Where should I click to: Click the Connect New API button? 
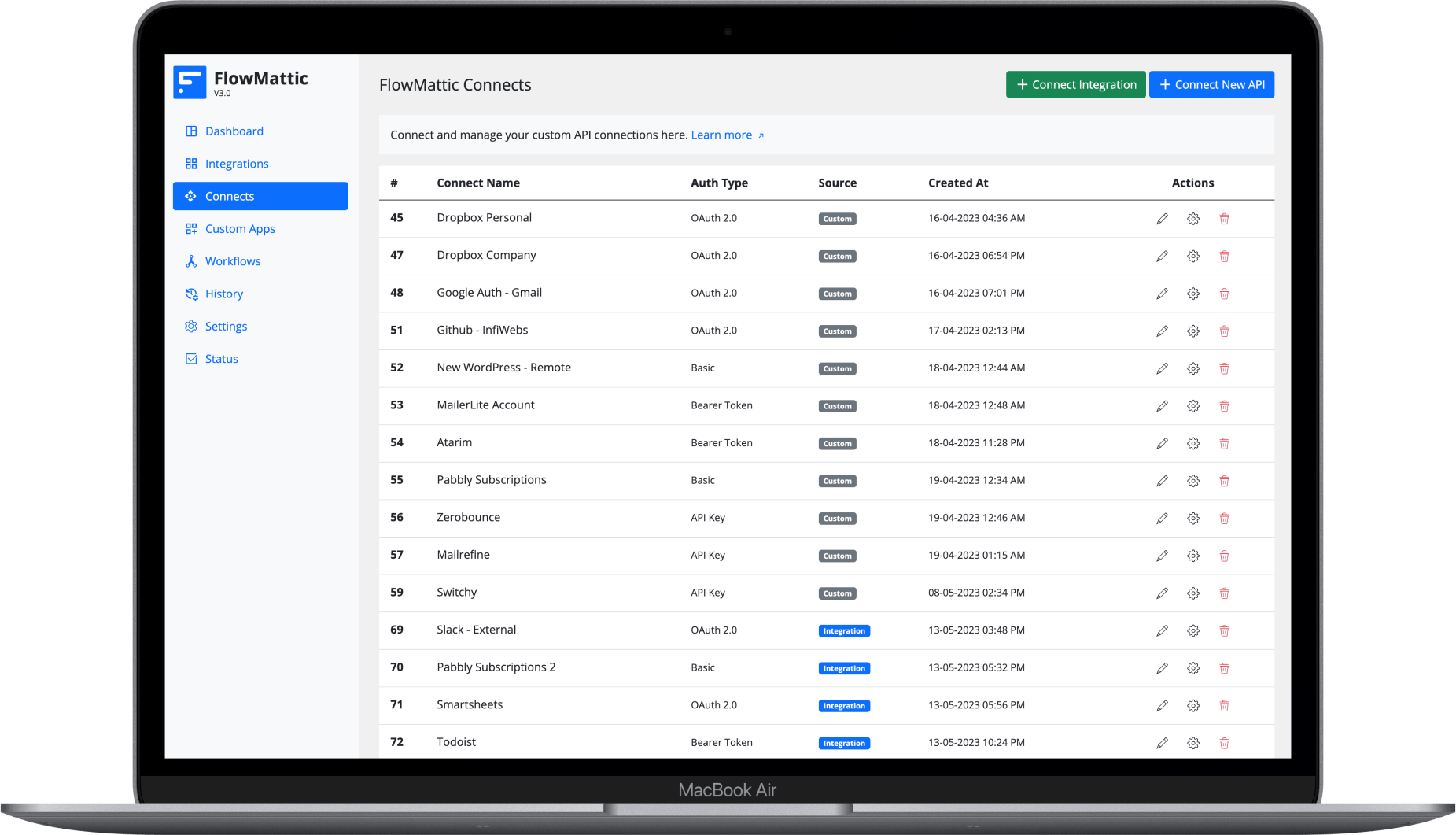pyautogui.click(x=1211, y=84)
